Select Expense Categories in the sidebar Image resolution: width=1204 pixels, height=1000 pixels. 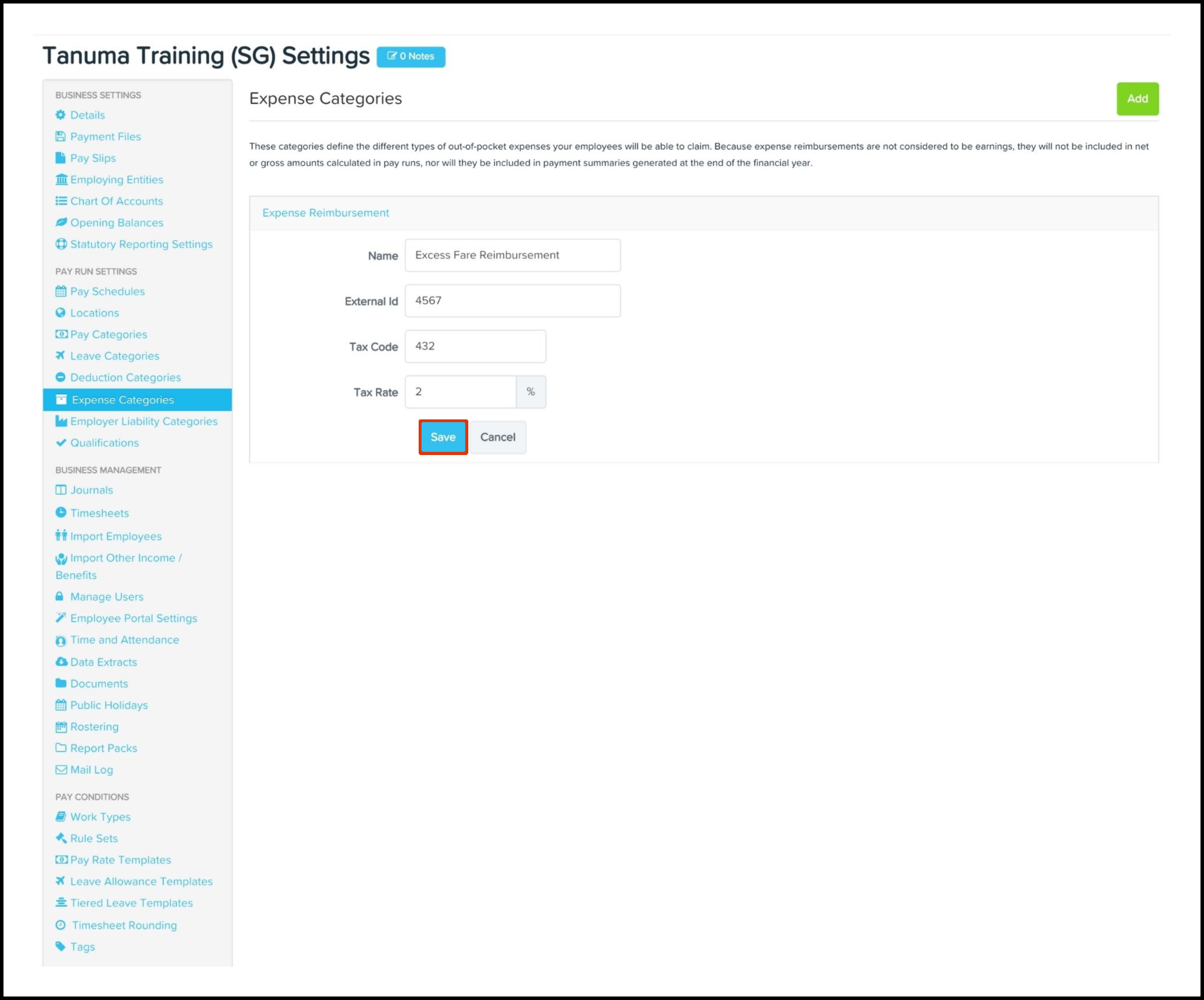pos(123,400)
